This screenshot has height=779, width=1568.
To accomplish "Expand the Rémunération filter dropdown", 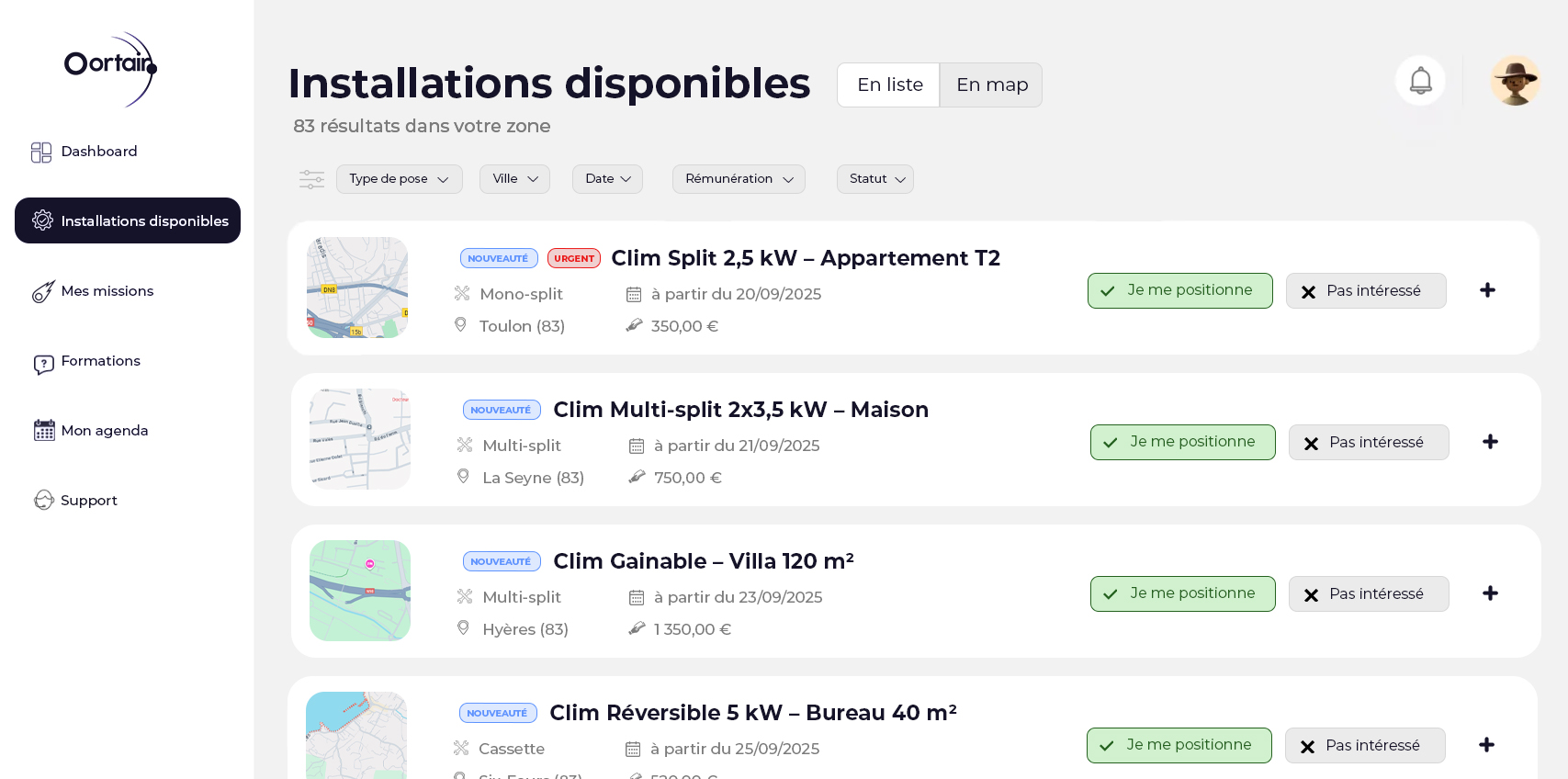I will pyautogui.click(x=739, y=179).
